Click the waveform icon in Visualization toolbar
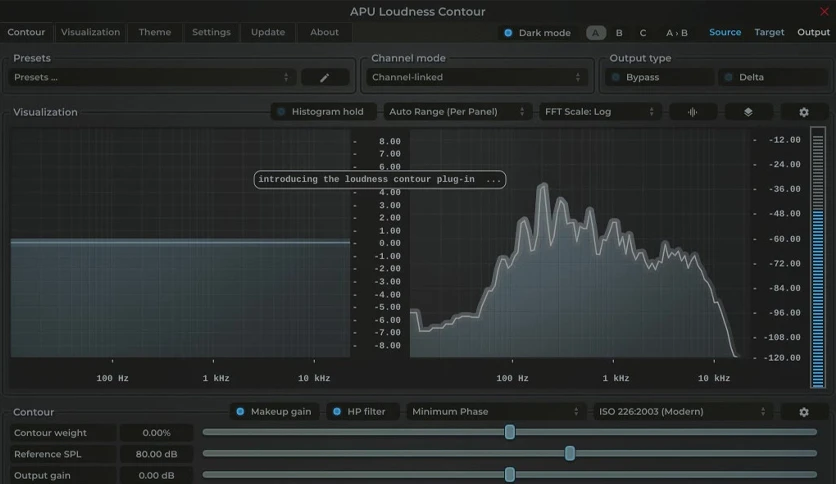Viewport: 836px width, 484px height. click(692, 112)
